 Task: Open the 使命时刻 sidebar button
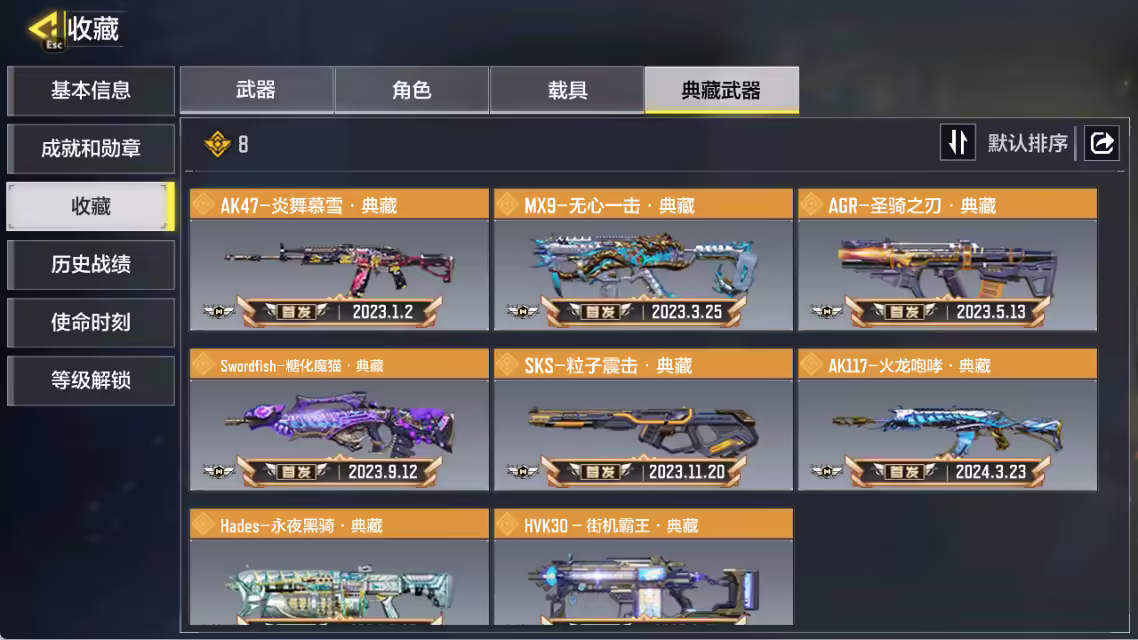[91, 323]
